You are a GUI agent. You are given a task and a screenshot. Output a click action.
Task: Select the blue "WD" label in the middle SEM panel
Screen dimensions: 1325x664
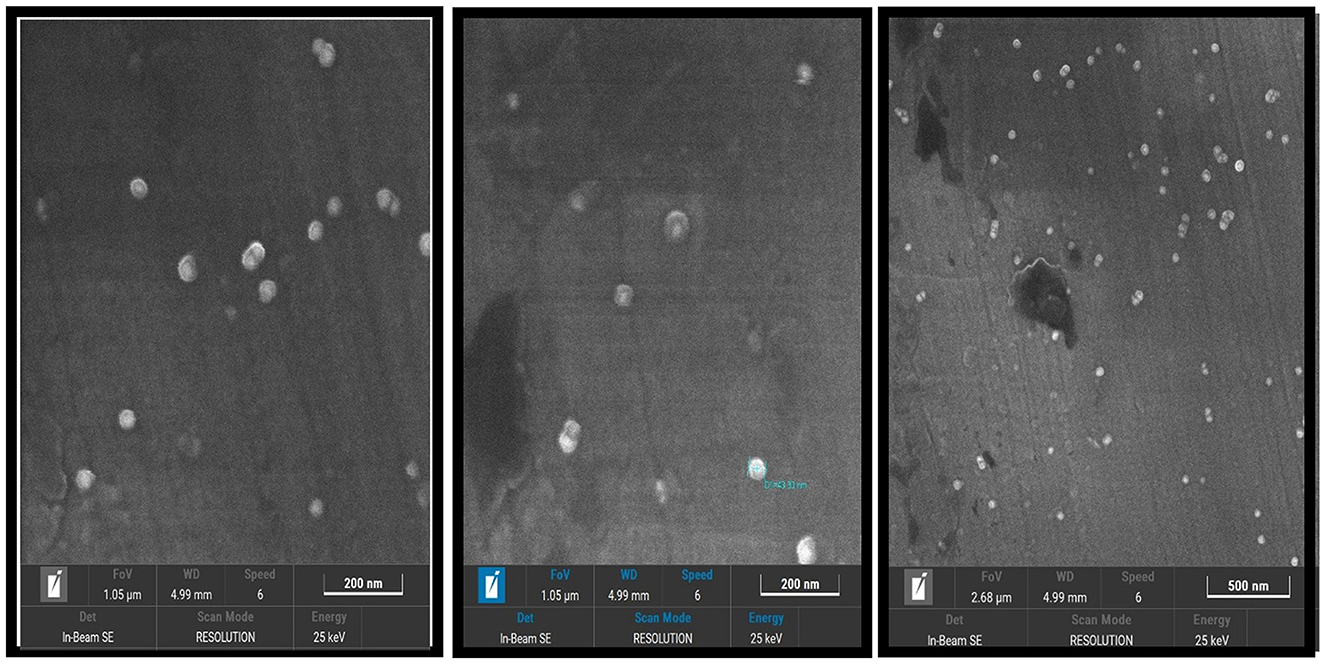tap(628, 575)
